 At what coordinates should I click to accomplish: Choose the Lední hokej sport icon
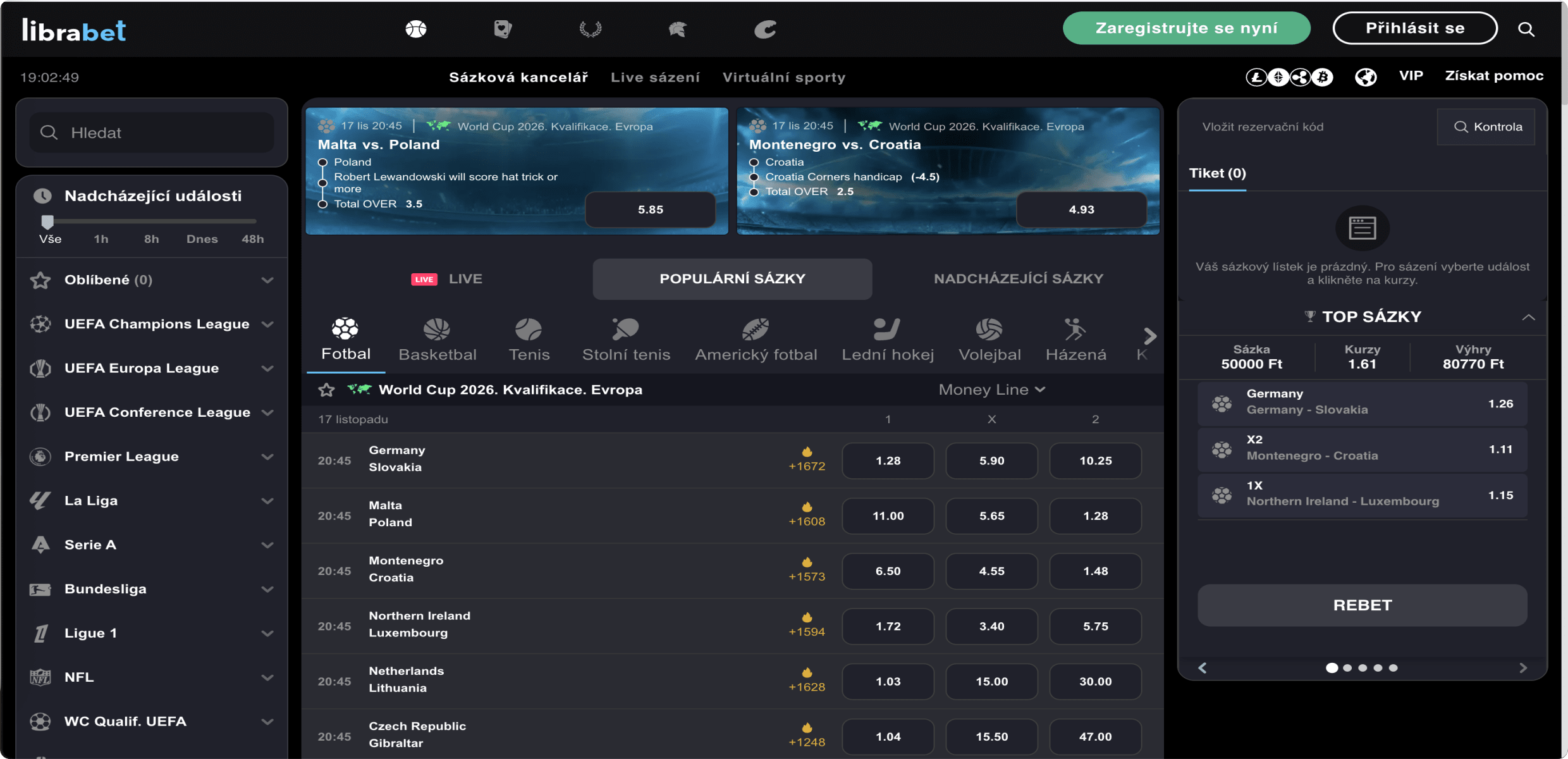pyautogui.click(x=887, y=340)
